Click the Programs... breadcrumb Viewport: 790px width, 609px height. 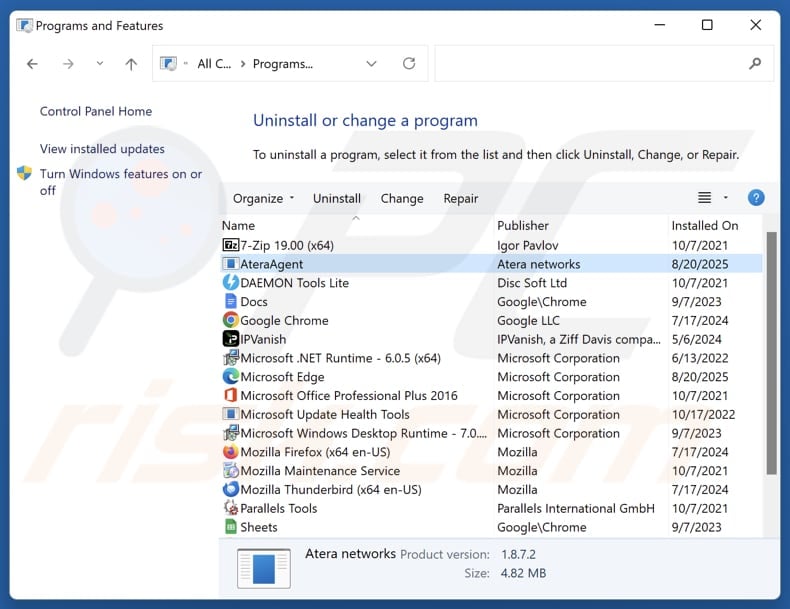(283, 64)
